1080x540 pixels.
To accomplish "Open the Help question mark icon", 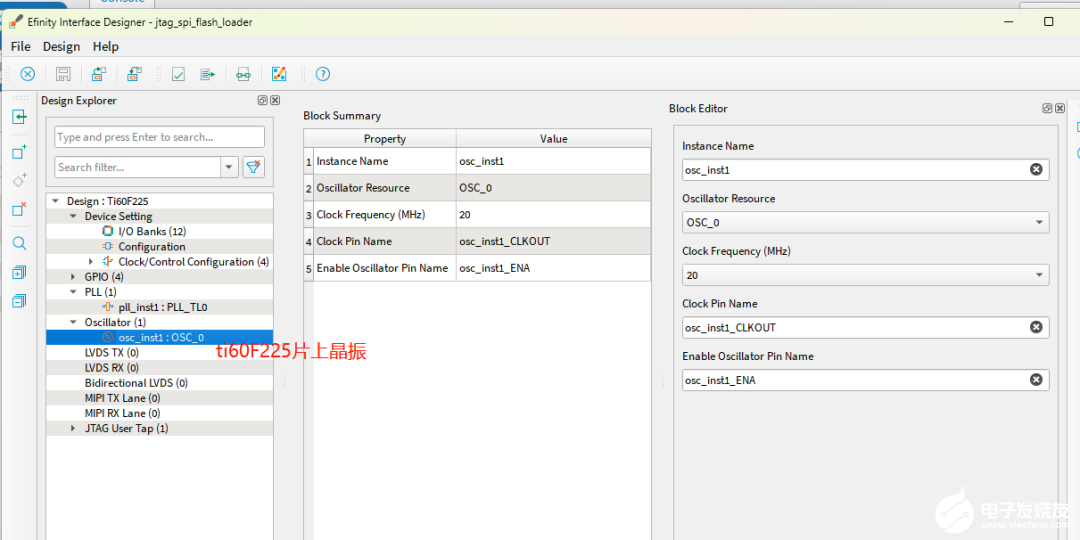I will [322, 74].
